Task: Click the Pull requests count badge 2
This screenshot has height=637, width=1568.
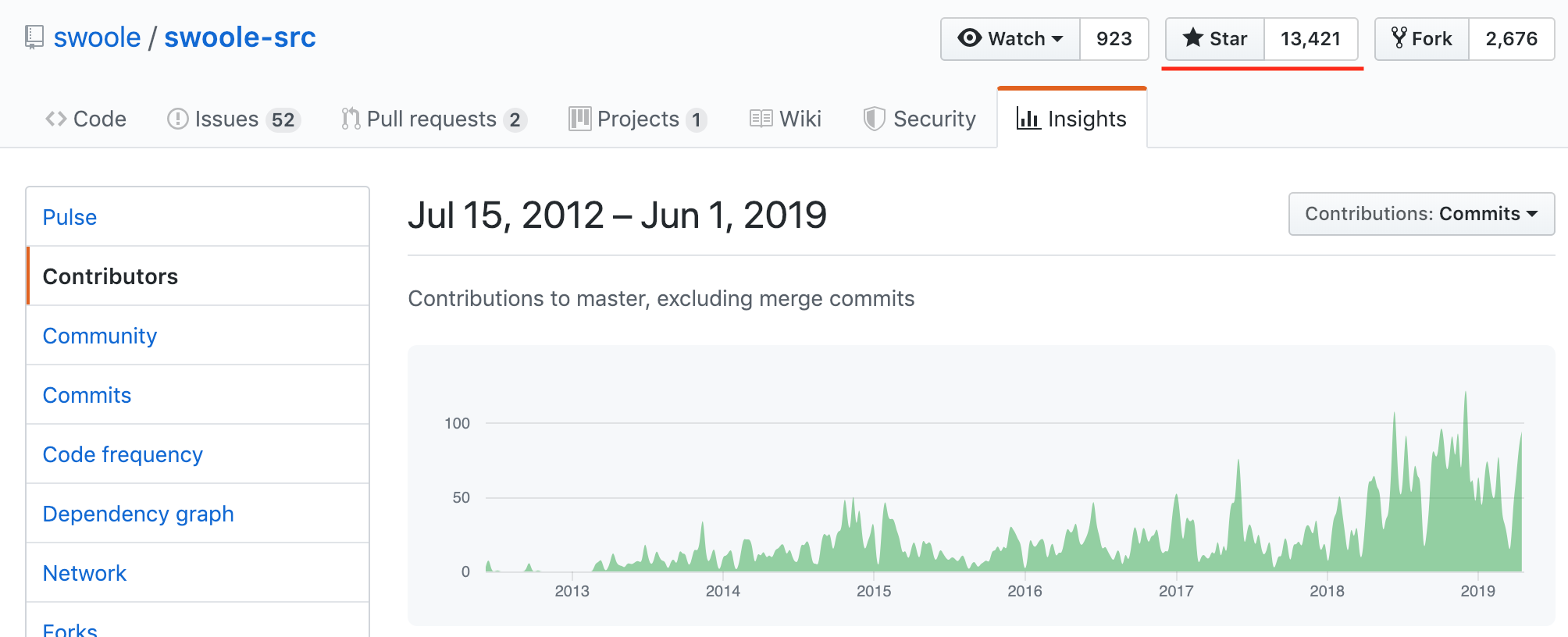Action: pyautogui.click(x=515, y=119)
